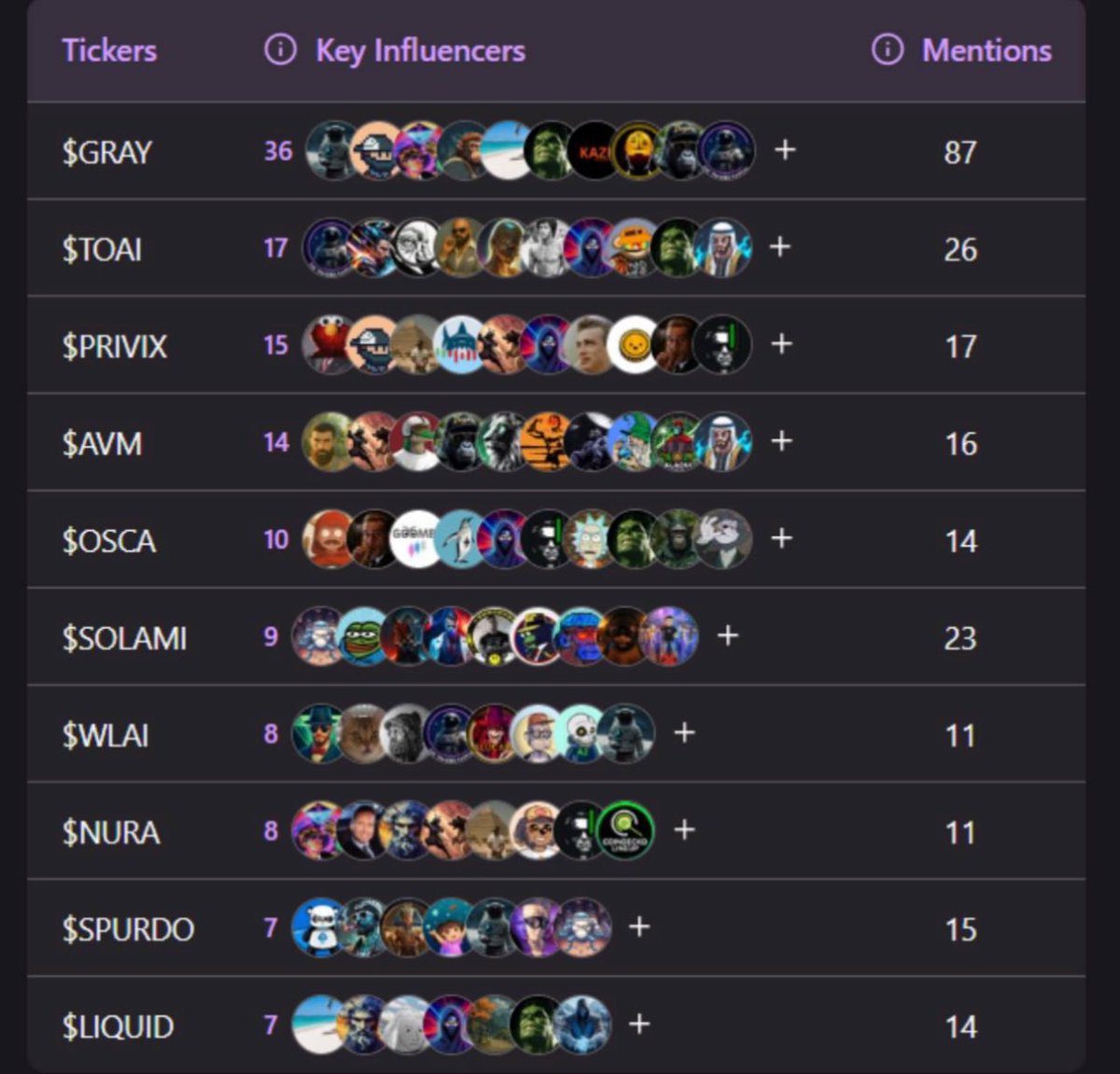This screenshot has width=1120, height=1074.
Task: Click the info icon beside Mentions
Action: click(x=887, y=49)
